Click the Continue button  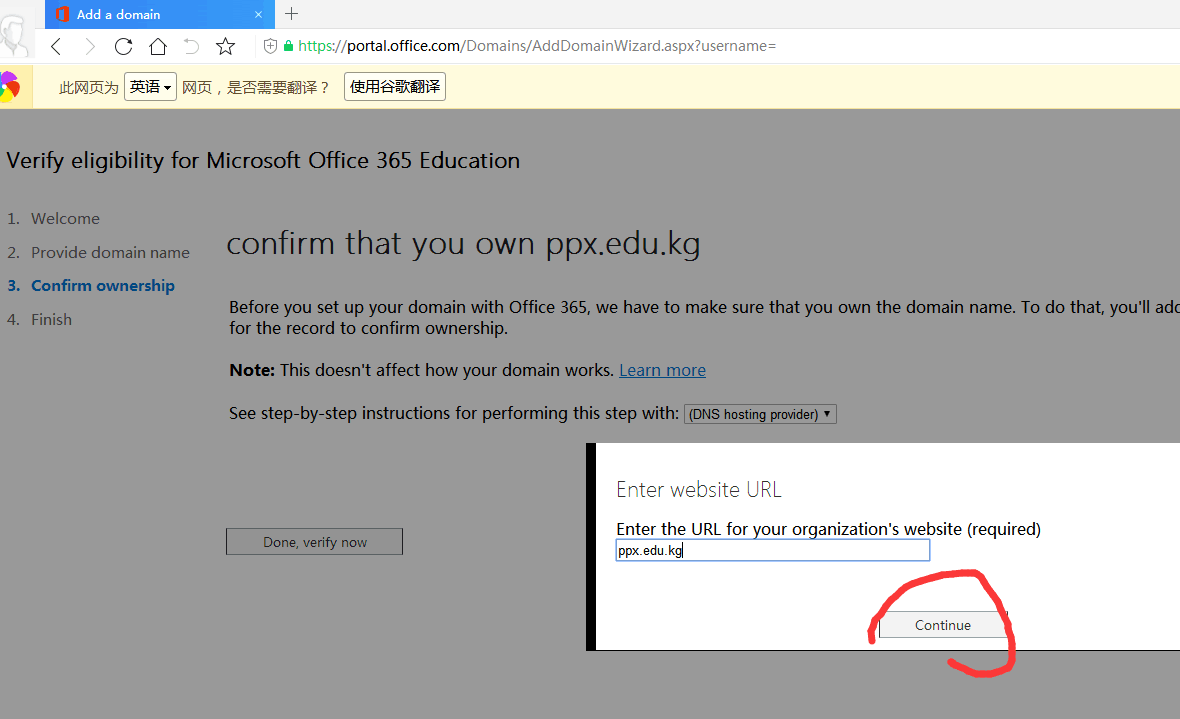(x=943, y=625)
